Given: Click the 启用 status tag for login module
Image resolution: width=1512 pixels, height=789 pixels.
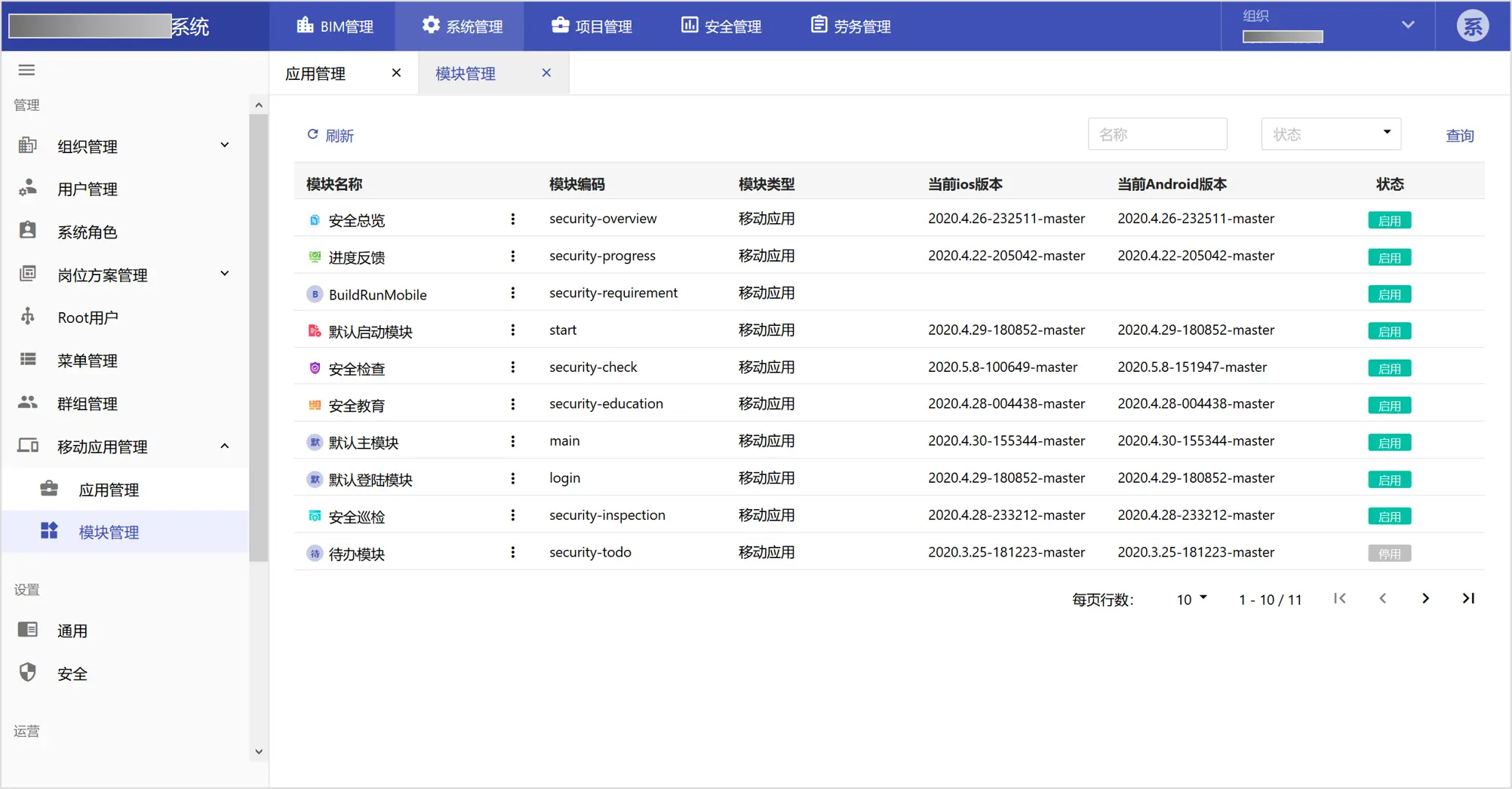Looking at the screenshot, I should pos(1389,480).
